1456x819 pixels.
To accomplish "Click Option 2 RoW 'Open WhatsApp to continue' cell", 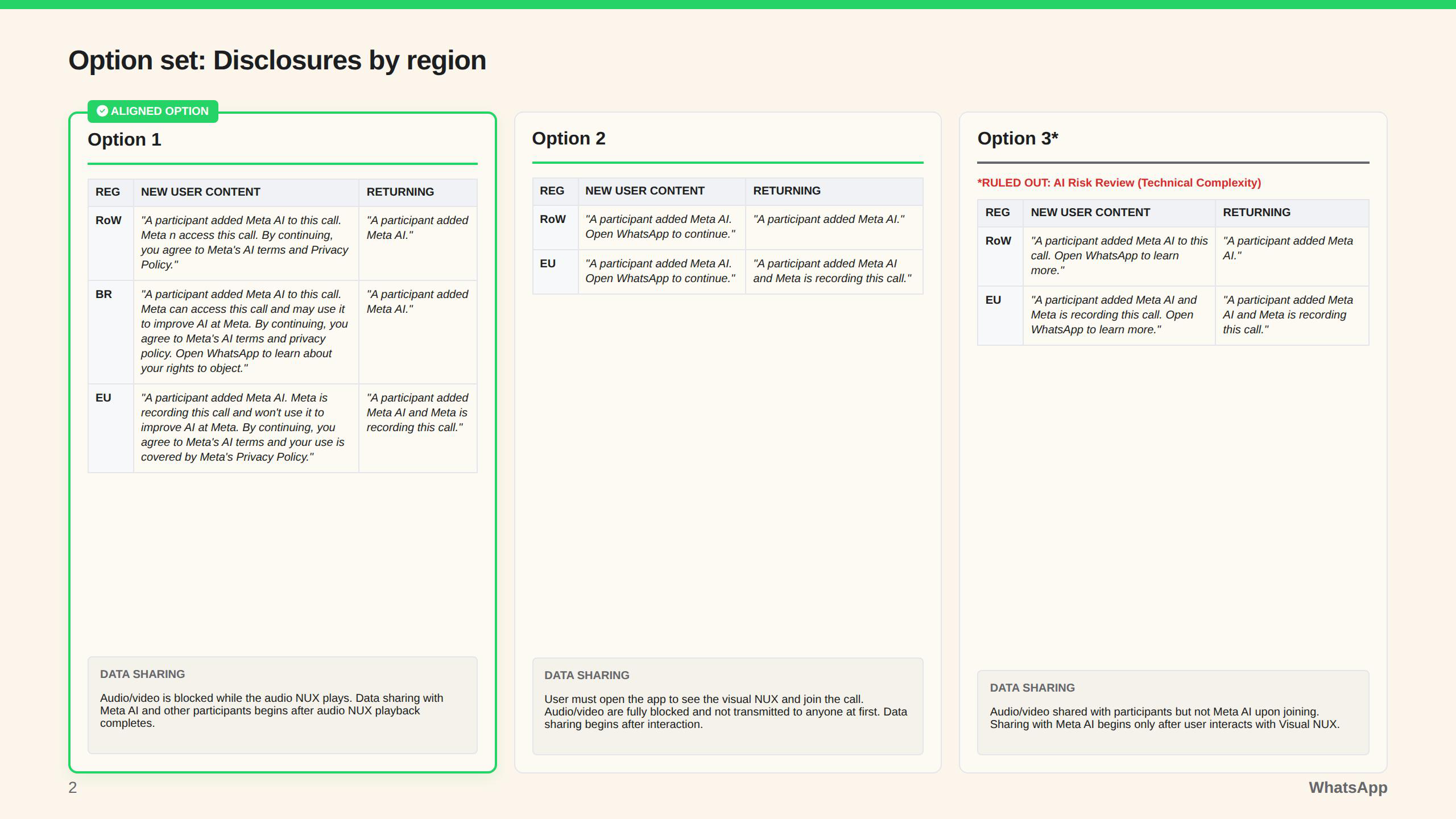I will [x=661, y=227].
